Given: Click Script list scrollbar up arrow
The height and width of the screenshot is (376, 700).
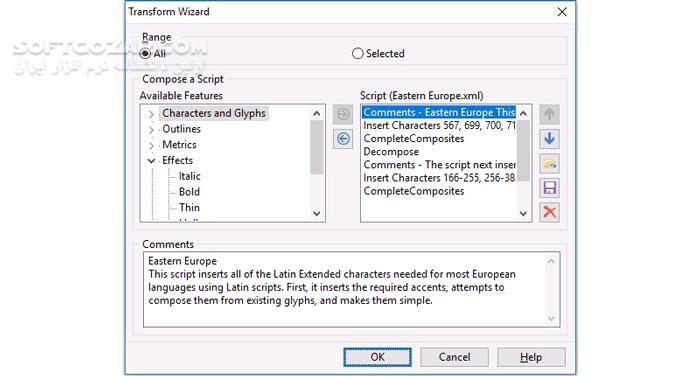Looking at the screenshot, I should click(523, 113).
